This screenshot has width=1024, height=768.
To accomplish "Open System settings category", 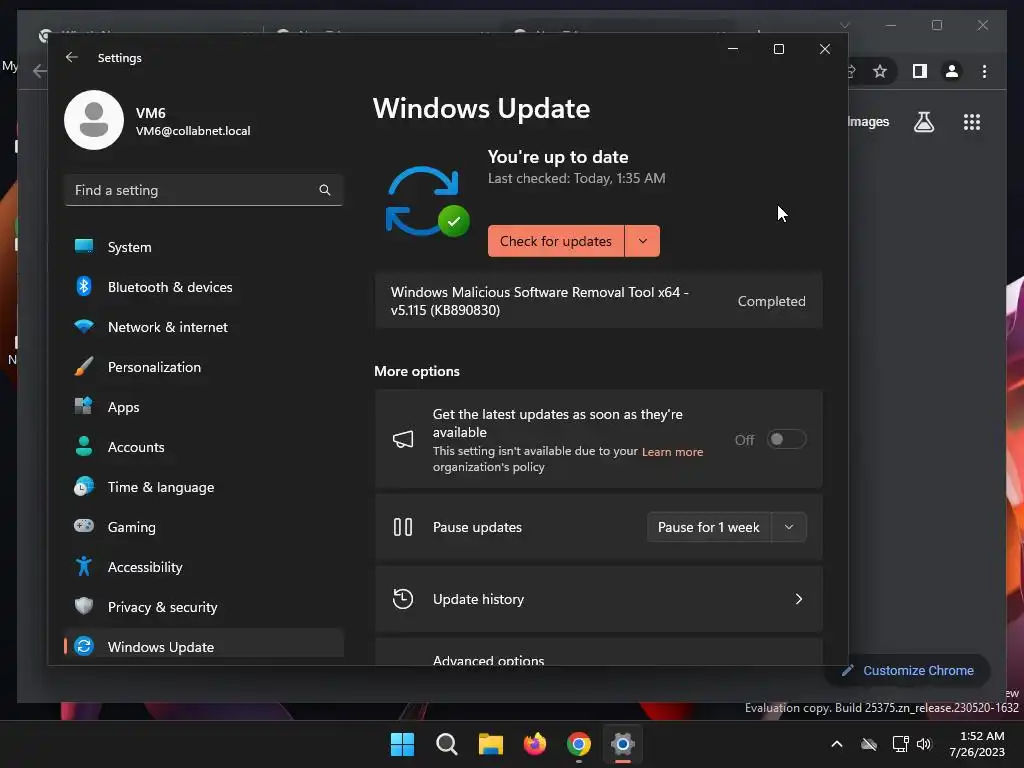I will [x=204, y=247].
